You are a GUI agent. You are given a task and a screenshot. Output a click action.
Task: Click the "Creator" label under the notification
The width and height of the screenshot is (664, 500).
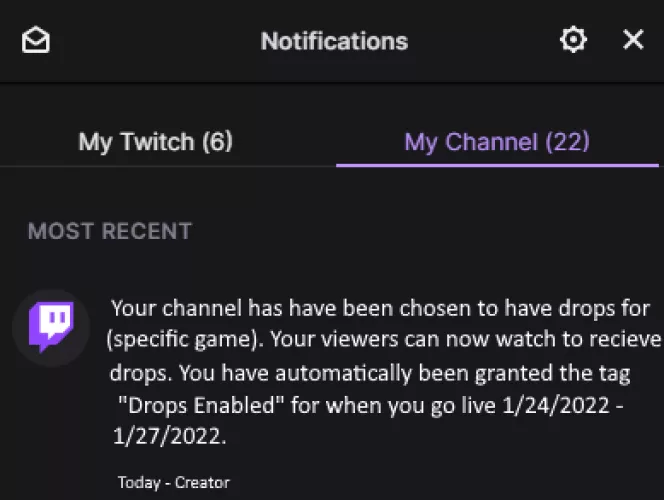pos(202,482)
